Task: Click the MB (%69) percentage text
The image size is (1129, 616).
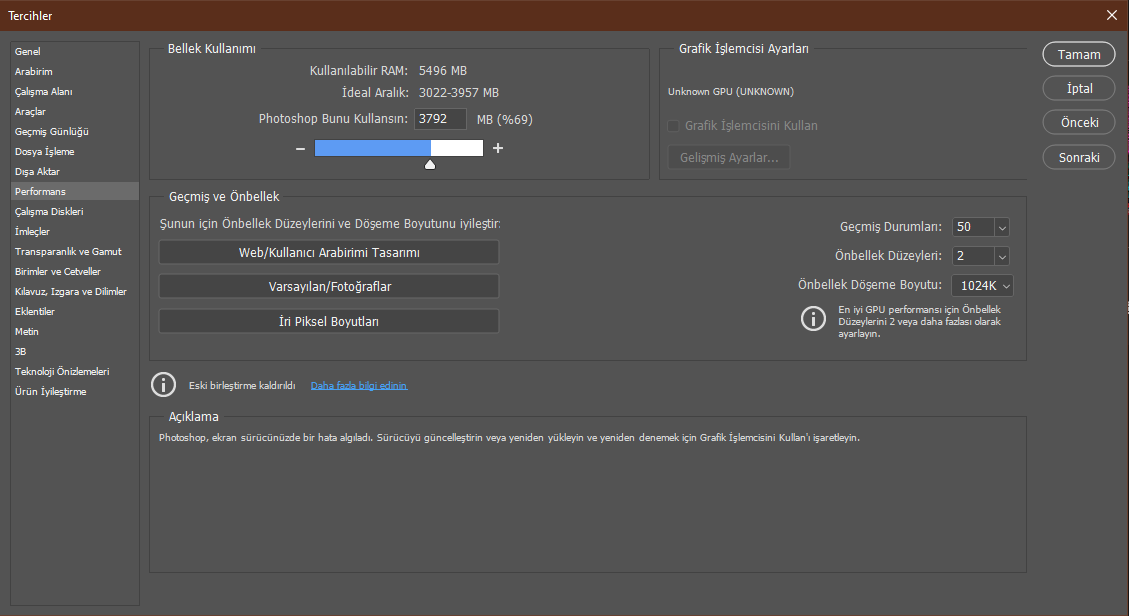Action: 505,119
